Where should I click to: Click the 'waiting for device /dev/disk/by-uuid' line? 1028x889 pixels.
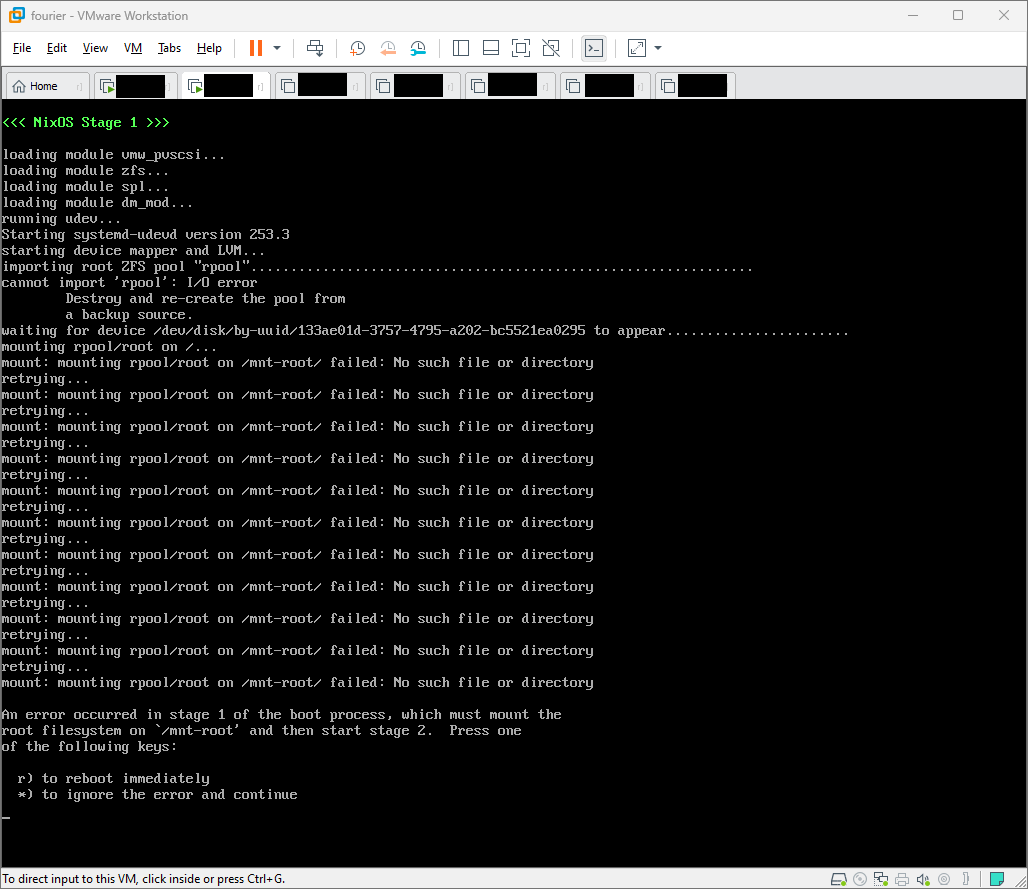pyautogui.click(x=425, y=331)
